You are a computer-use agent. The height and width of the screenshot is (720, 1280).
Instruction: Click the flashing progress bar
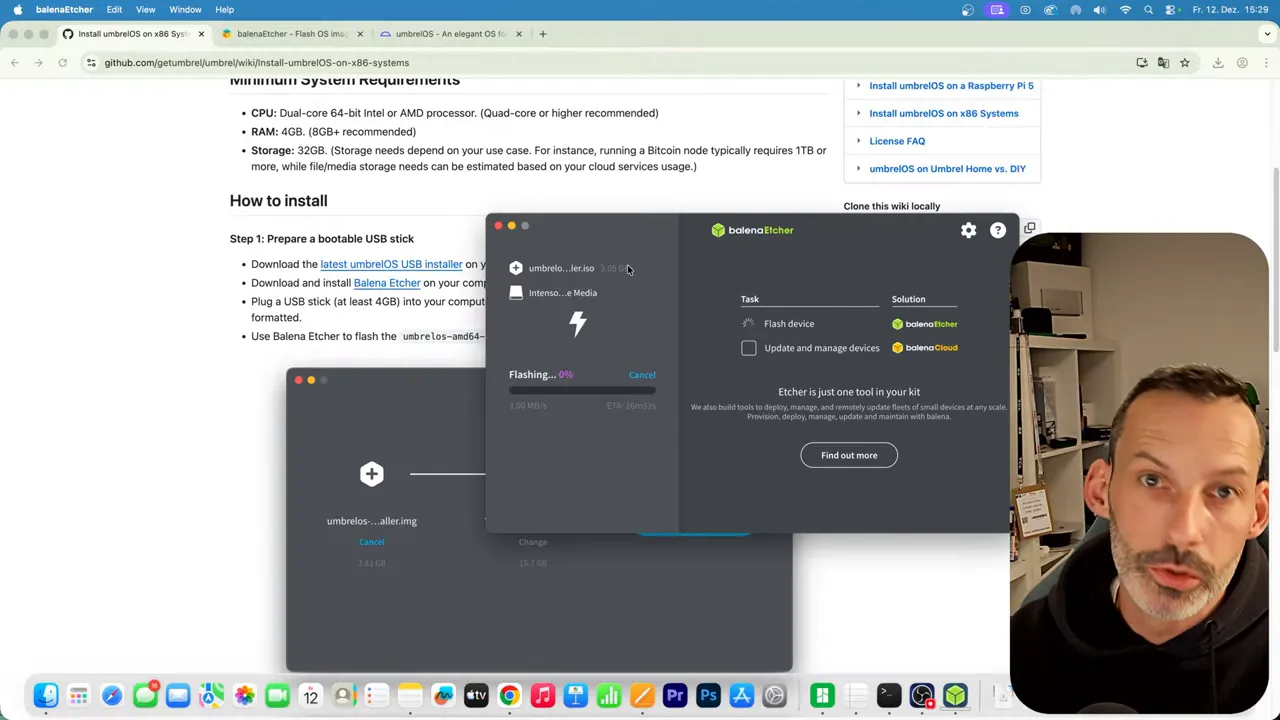pos(580,390)
